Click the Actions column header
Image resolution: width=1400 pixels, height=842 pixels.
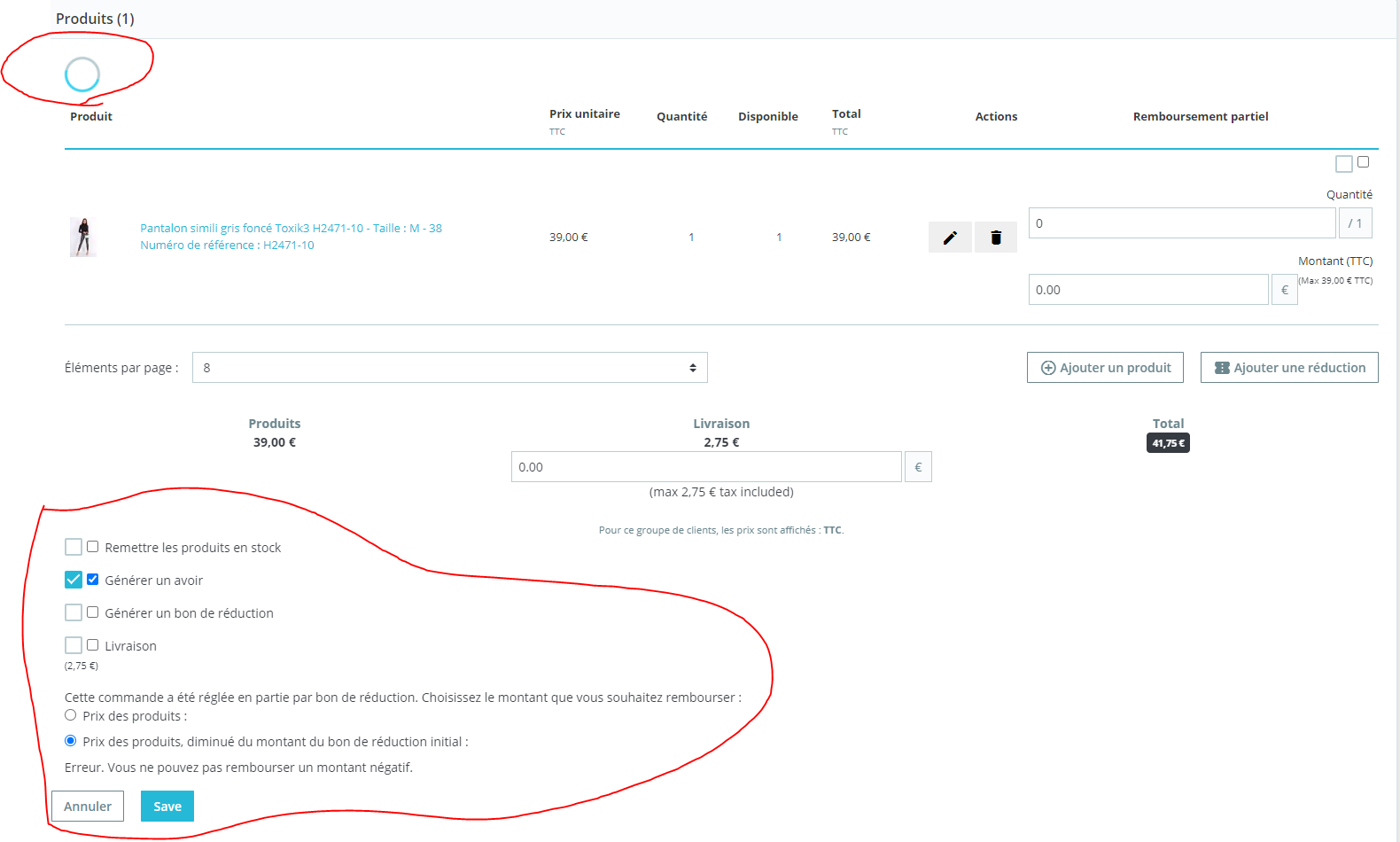(996, 117)
